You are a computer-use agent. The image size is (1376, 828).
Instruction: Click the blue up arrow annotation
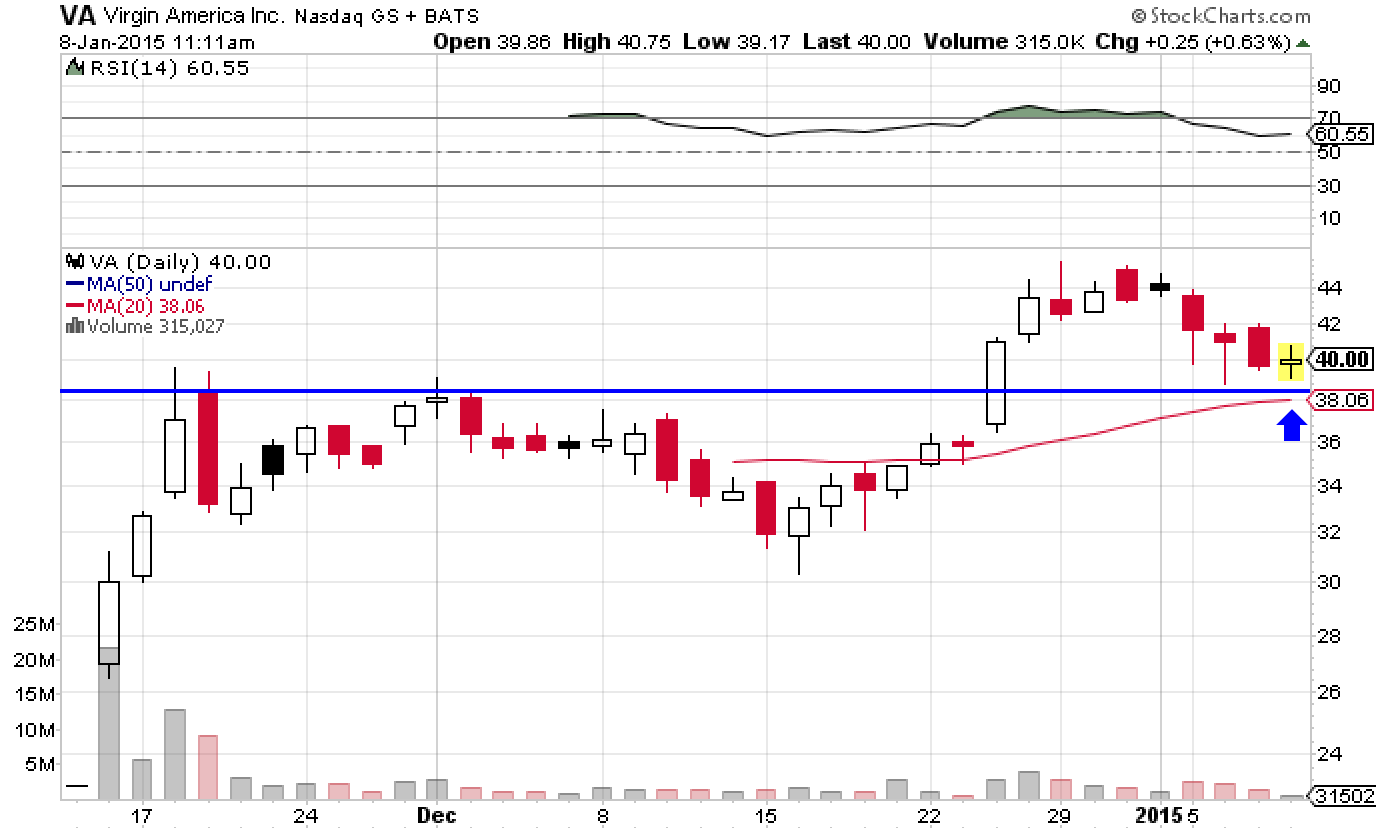click(x=1292, y=427)
